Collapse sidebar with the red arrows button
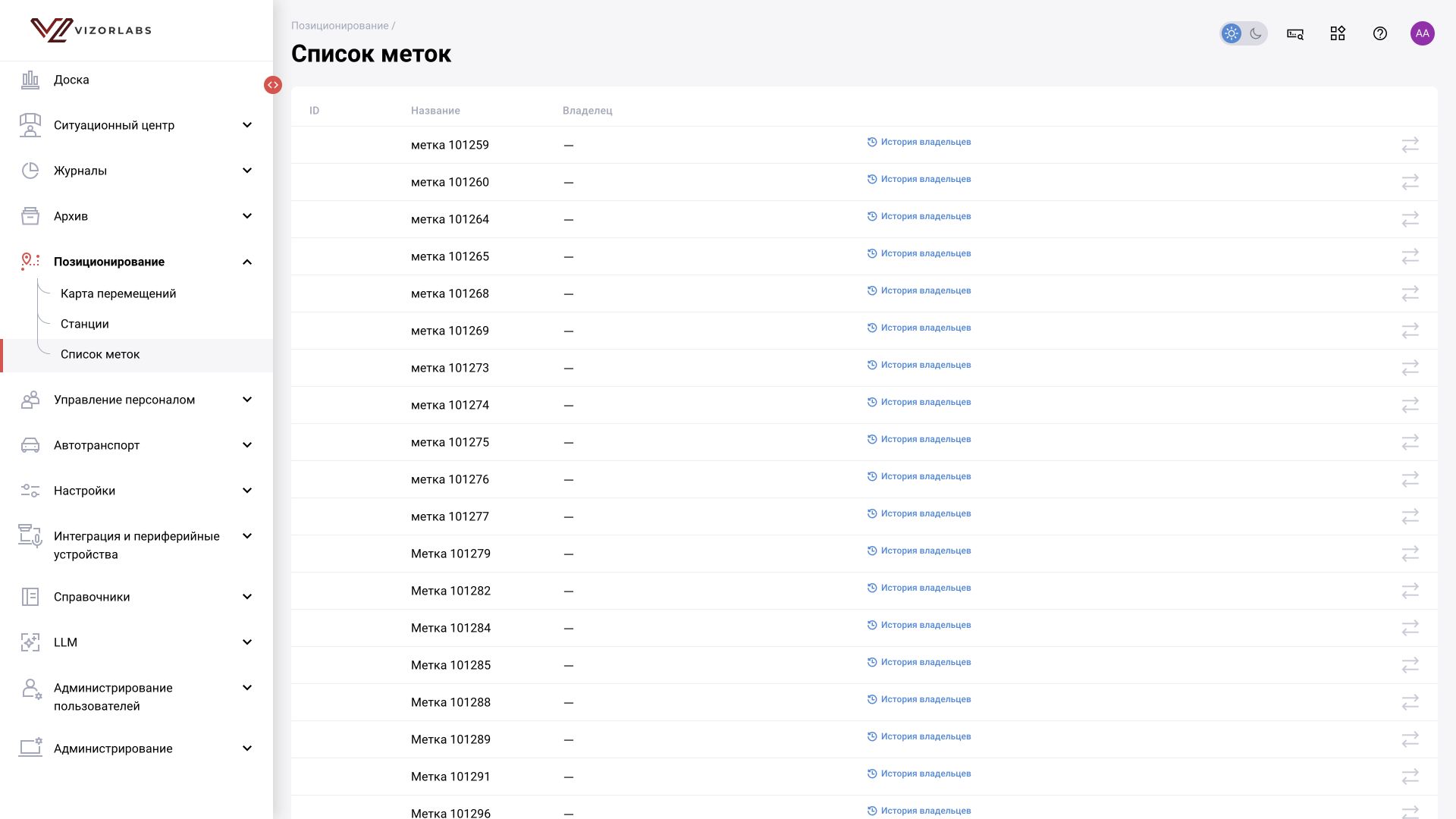Image resolution: width=1456 pixels, height=819 pixels. coord(273,85)
